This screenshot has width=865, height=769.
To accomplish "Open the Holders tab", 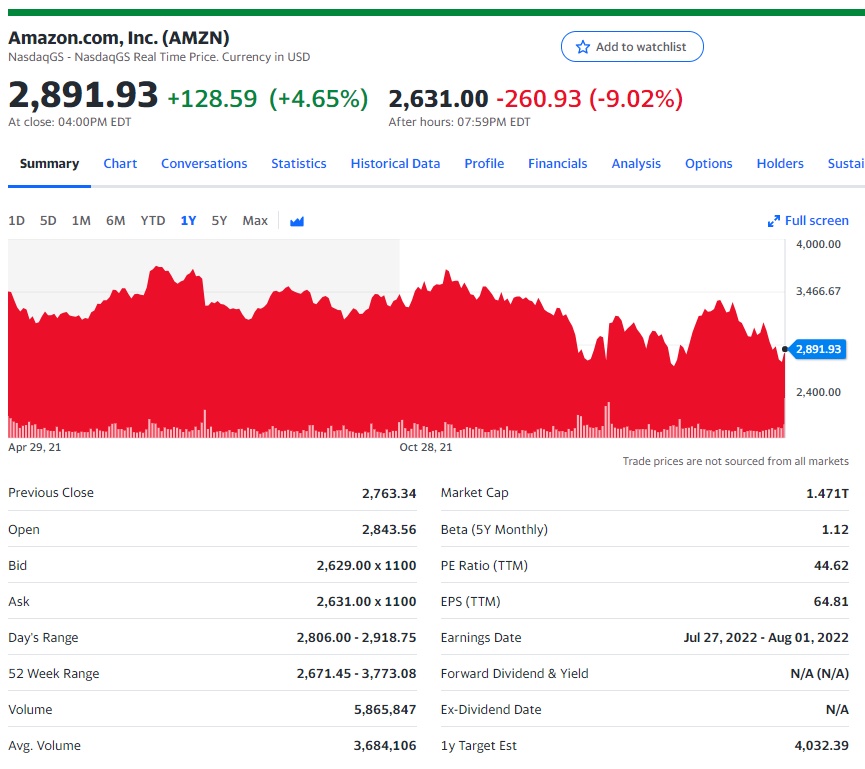I will coord(780,164).
